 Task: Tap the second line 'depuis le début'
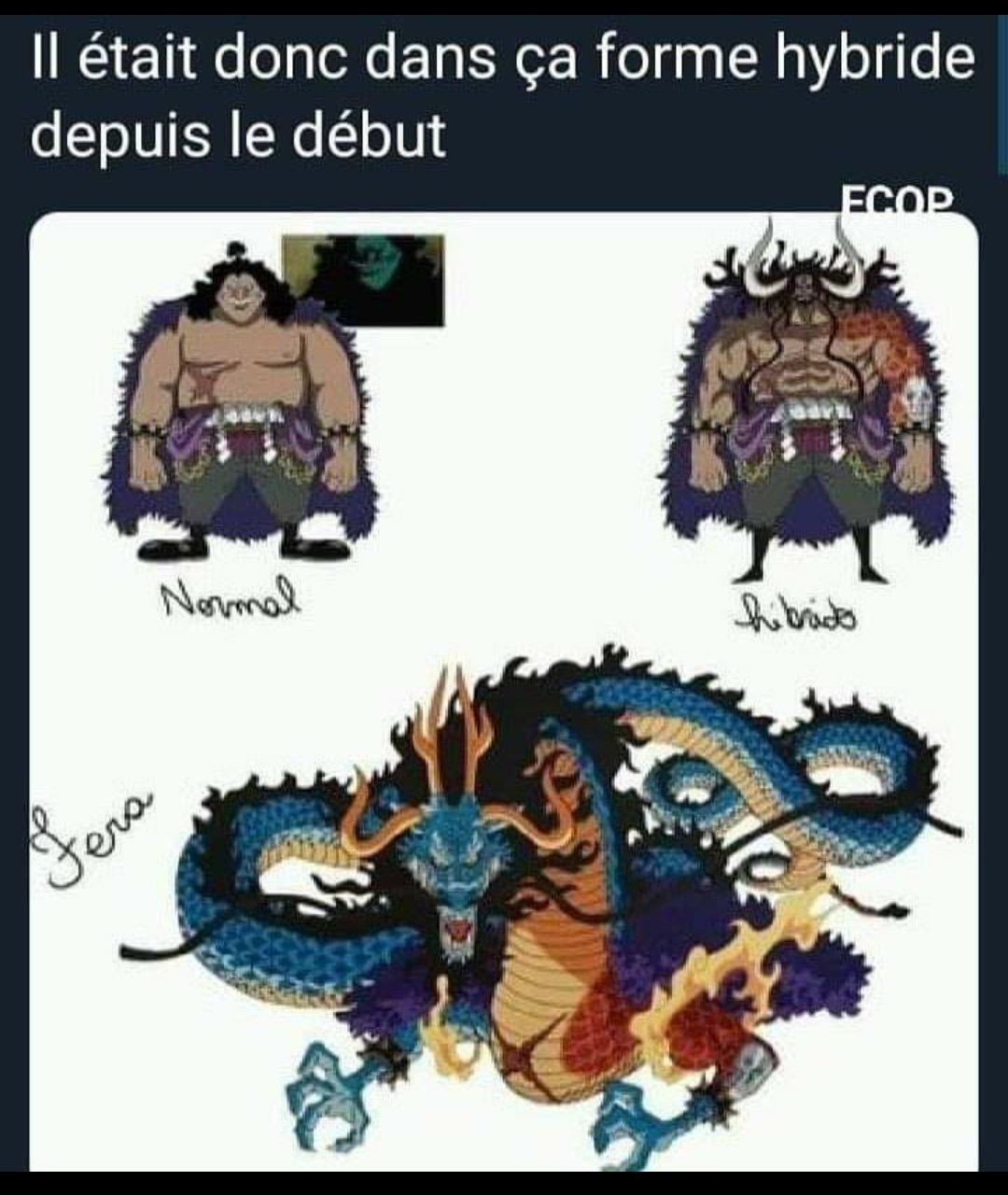coord(239,134)
